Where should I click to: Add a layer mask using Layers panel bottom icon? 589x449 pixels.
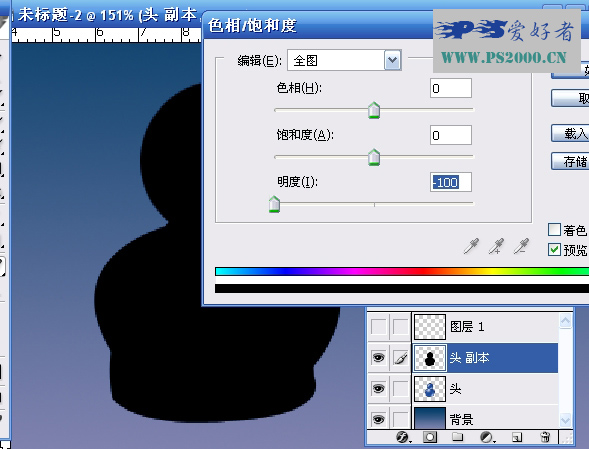tap(430, 437)
